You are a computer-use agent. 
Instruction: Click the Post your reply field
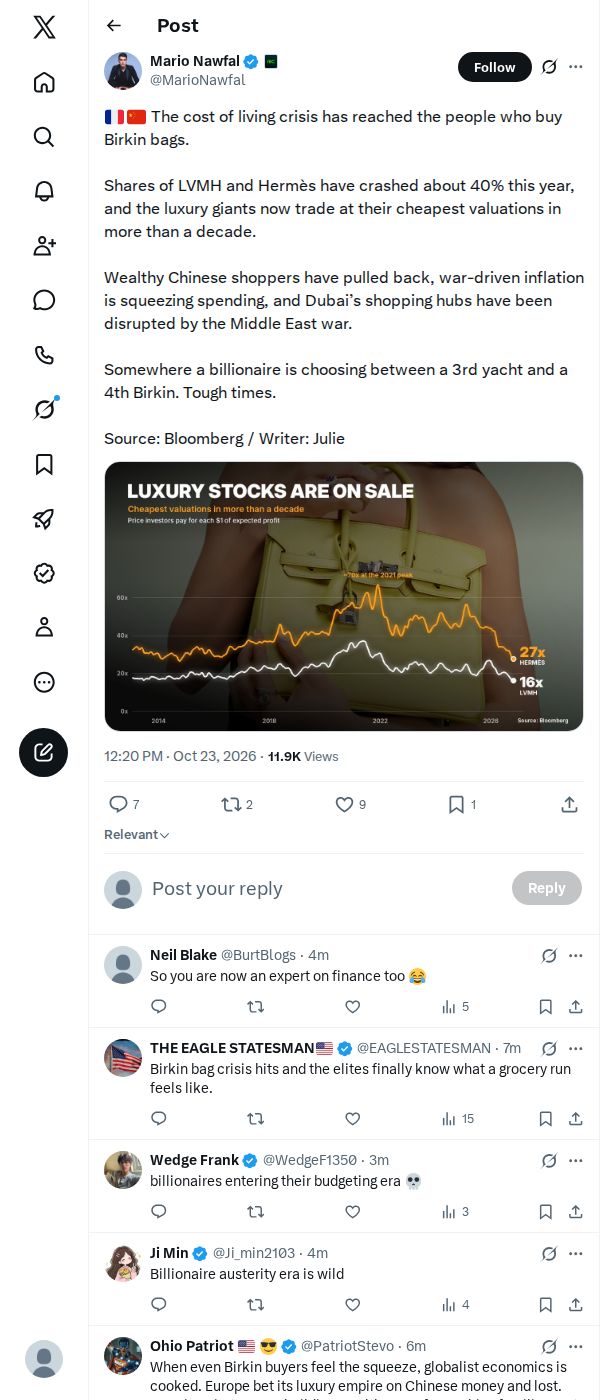[x=325, y=889]
